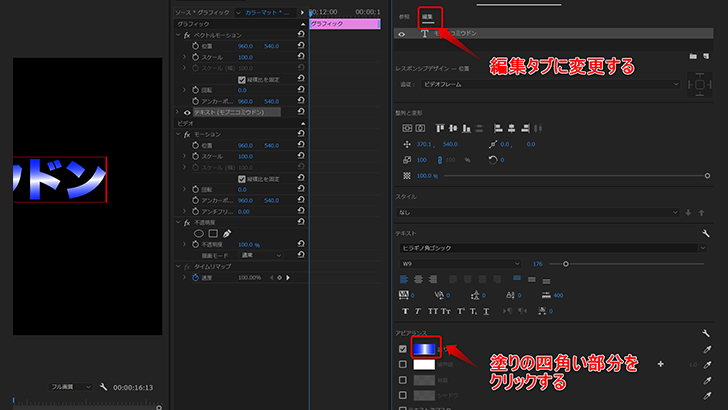Select the ソース * グラフィック source tab
The width and height of the screenshot is (728, 410).
202,13
